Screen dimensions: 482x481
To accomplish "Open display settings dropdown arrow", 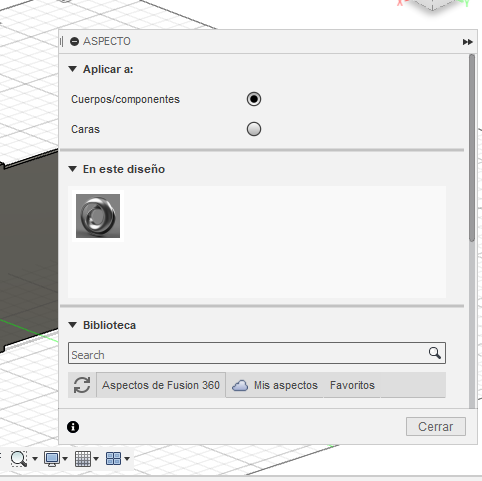I will (x=65, y=459).
